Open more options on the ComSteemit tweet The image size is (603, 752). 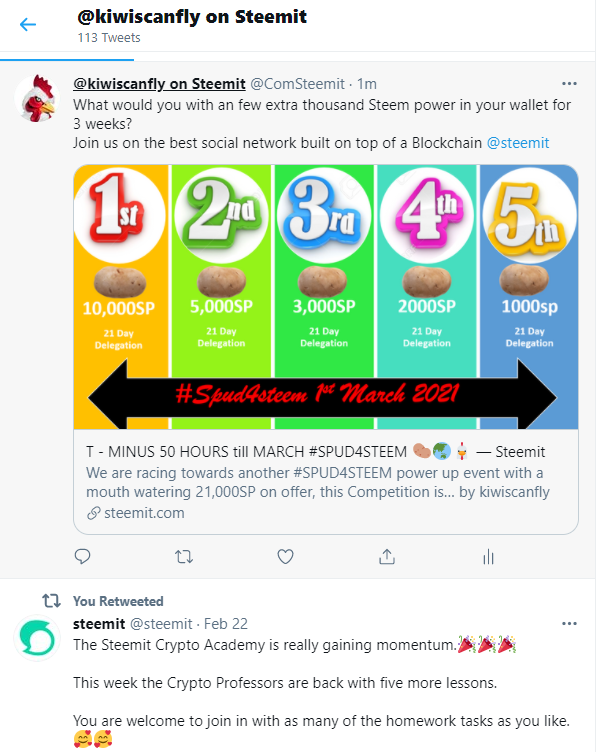[x=569, y=84]
